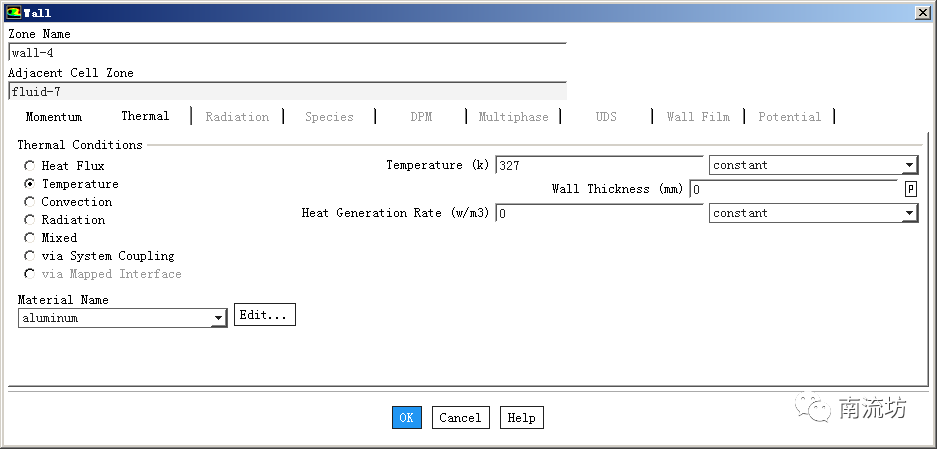Click the Wall dialog title bar icon
937x449 pixels.
coord(13,13)
